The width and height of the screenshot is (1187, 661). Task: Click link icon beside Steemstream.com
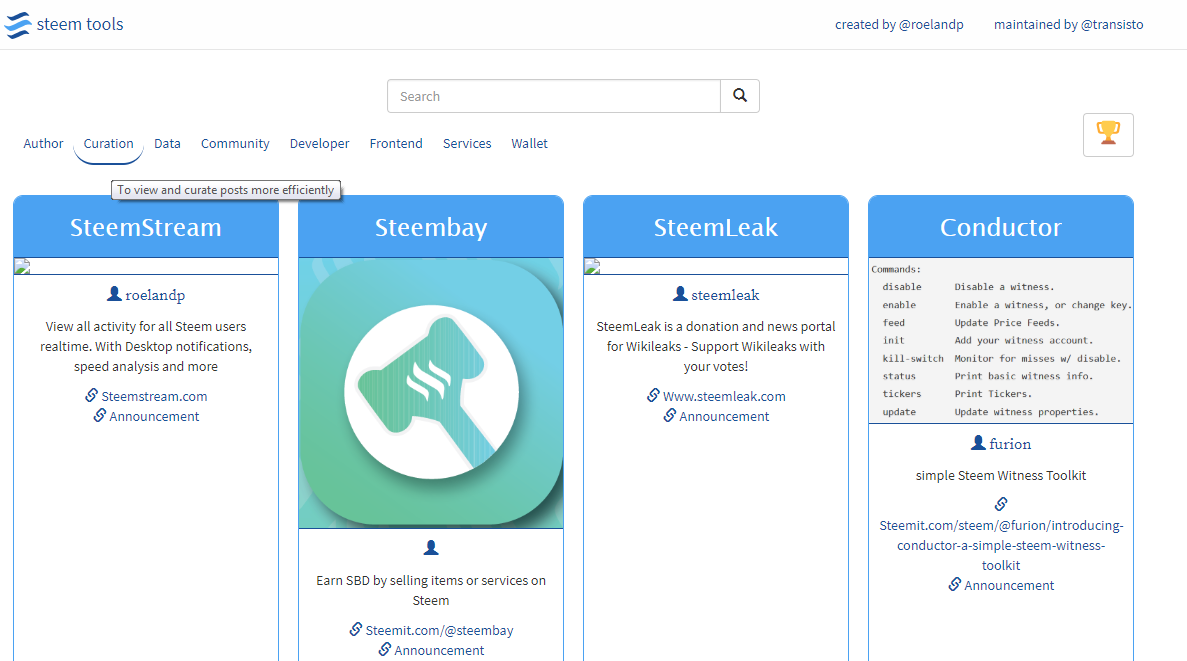pyautogui.click(x=92, y=395)
